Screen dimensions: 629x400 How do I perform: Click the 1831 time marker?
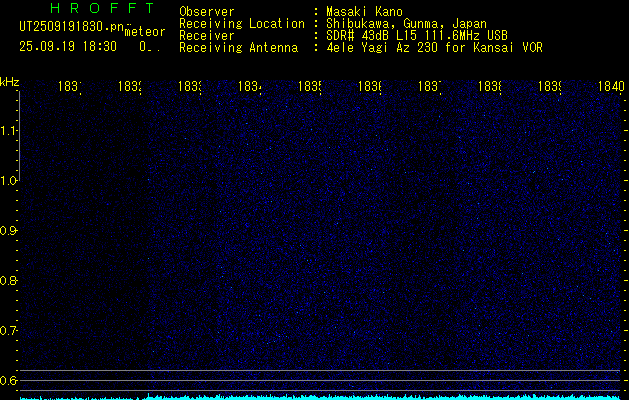tap(70, 86)
